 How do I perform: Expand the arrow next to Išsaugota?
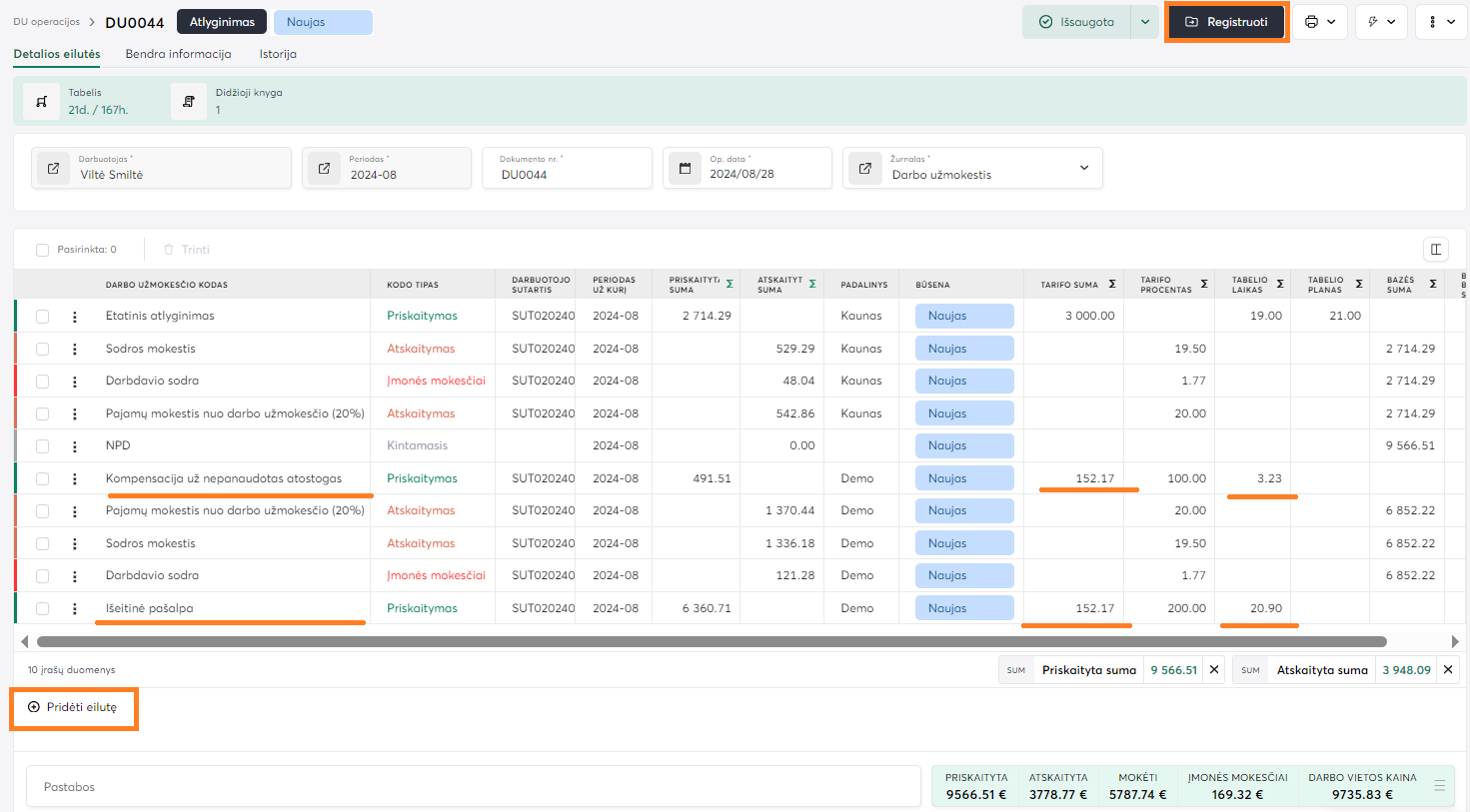coord(1145,22)
